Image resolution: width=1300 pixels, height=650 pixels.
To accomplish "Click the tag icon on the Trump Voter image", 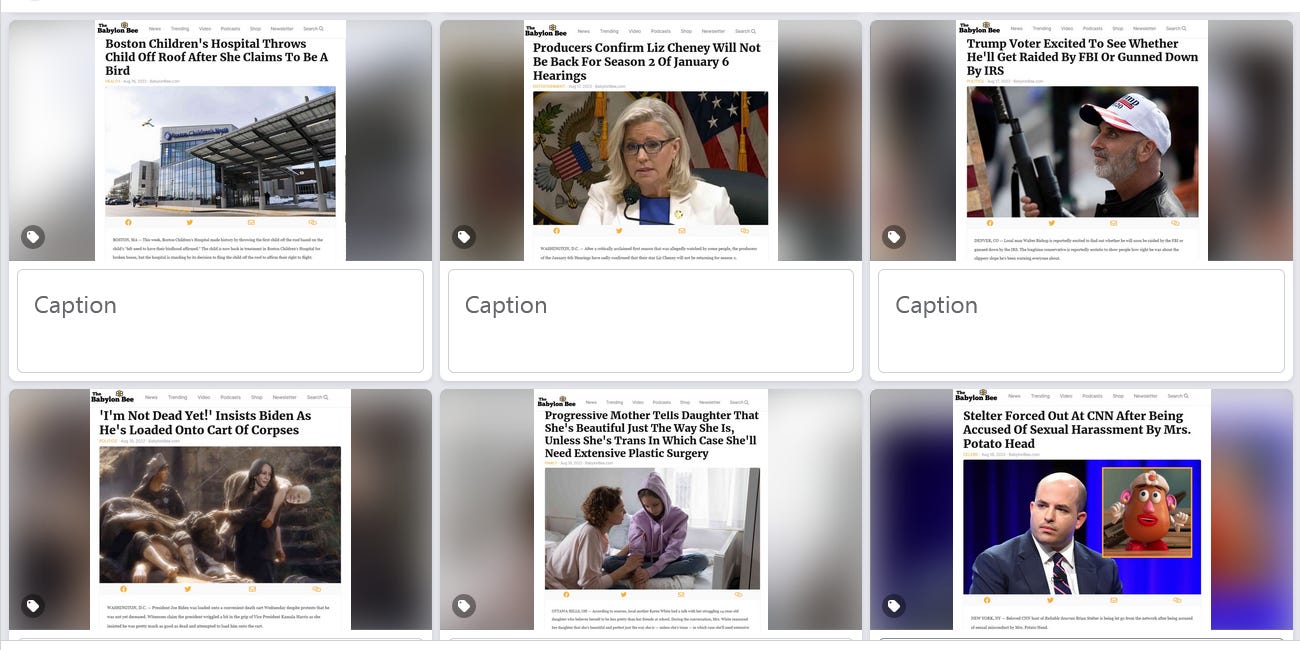I will tap(894, 237).
